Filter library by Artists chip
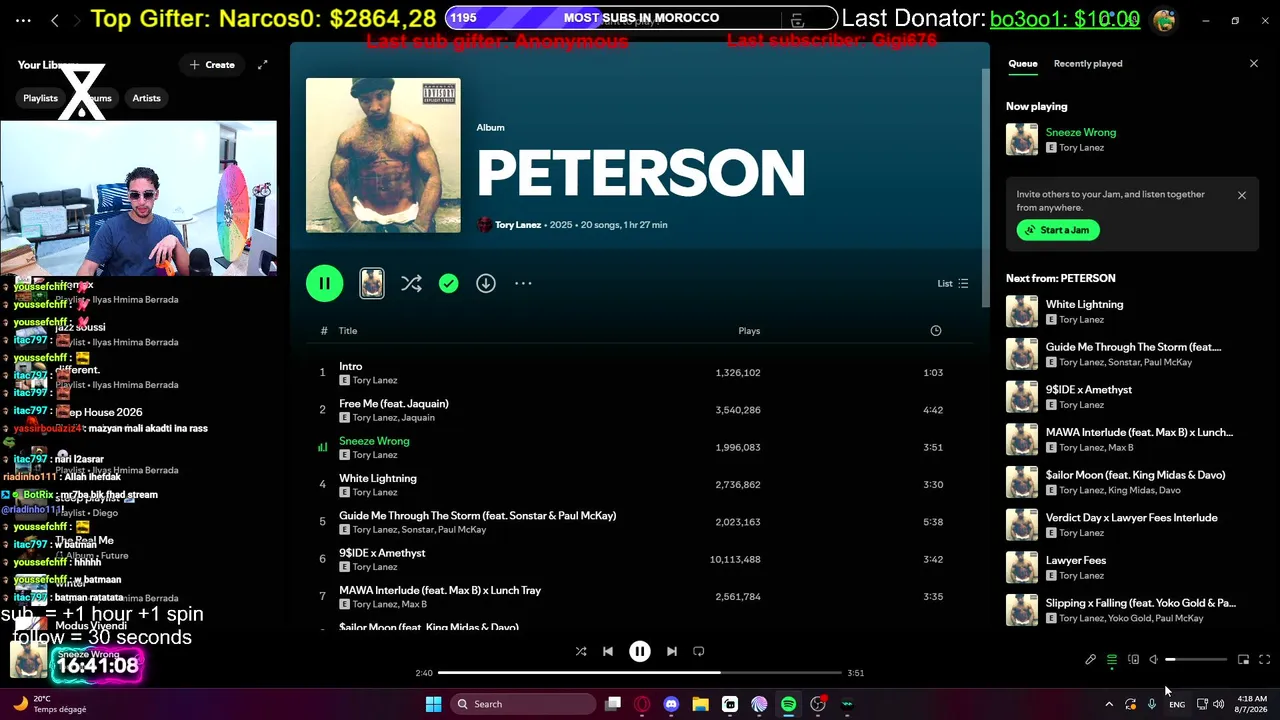1280x720 pixels. point(147,98)
